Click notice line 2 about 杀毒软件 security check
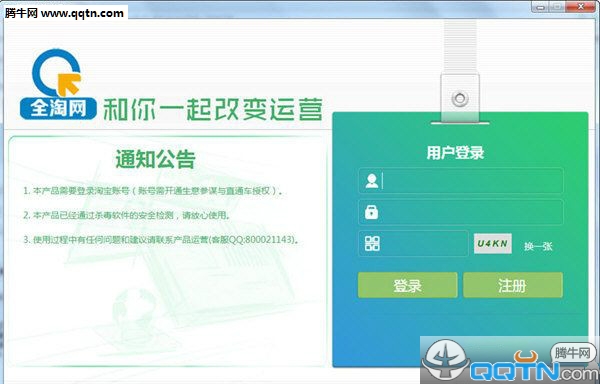The height and width of the screenshot is (384, 600). coord(127,215)
